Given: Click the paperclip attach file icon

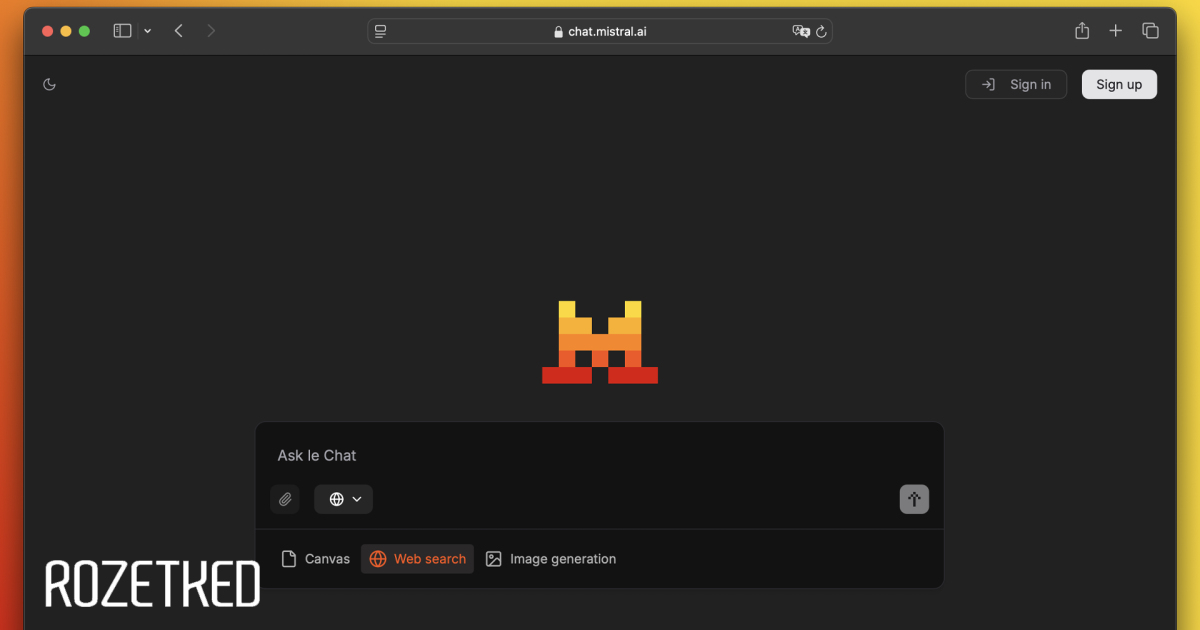Looking at the screenshot, I should tap(285, 499).
